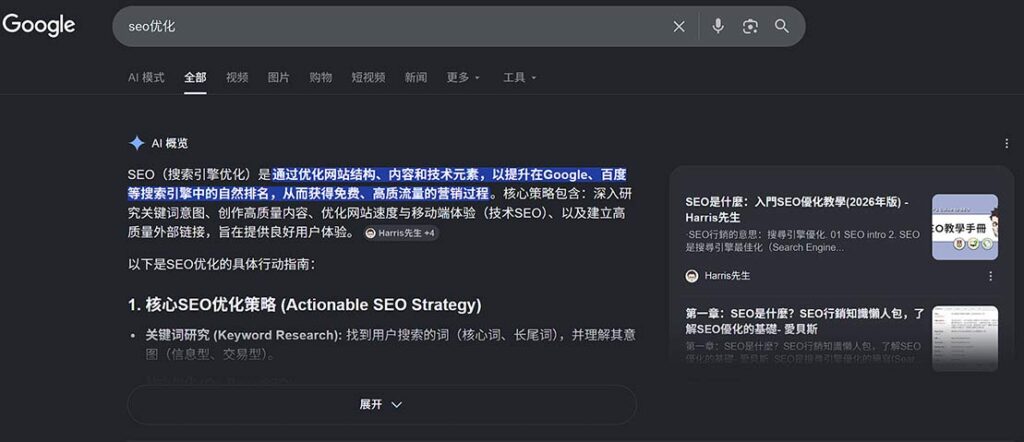Click the AI 概览 sparkle icon

pos(136,143)
